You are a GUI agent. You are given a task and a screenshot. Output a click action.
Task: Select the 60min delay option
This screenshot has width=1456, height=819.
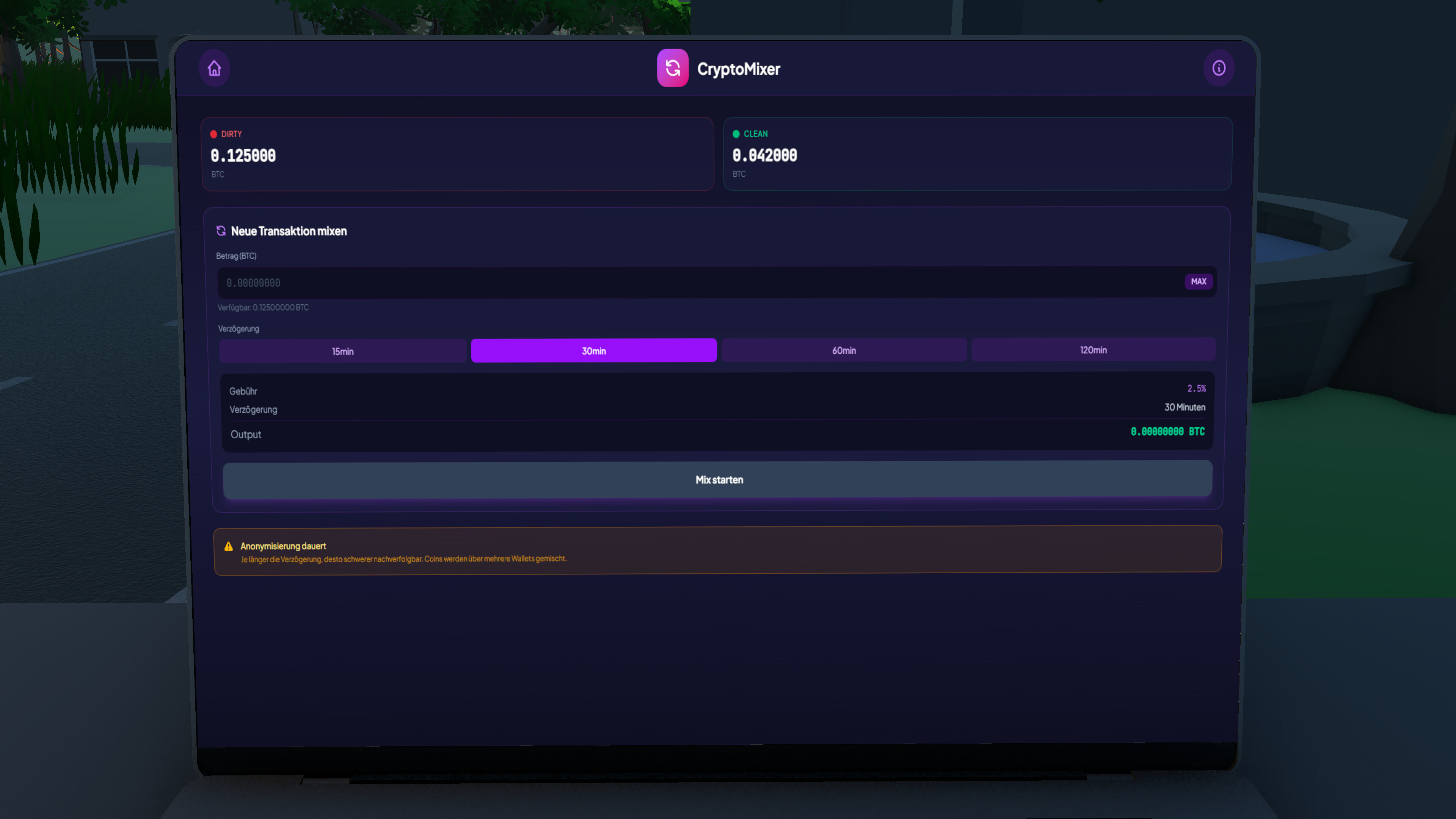[x=844, y=350]
